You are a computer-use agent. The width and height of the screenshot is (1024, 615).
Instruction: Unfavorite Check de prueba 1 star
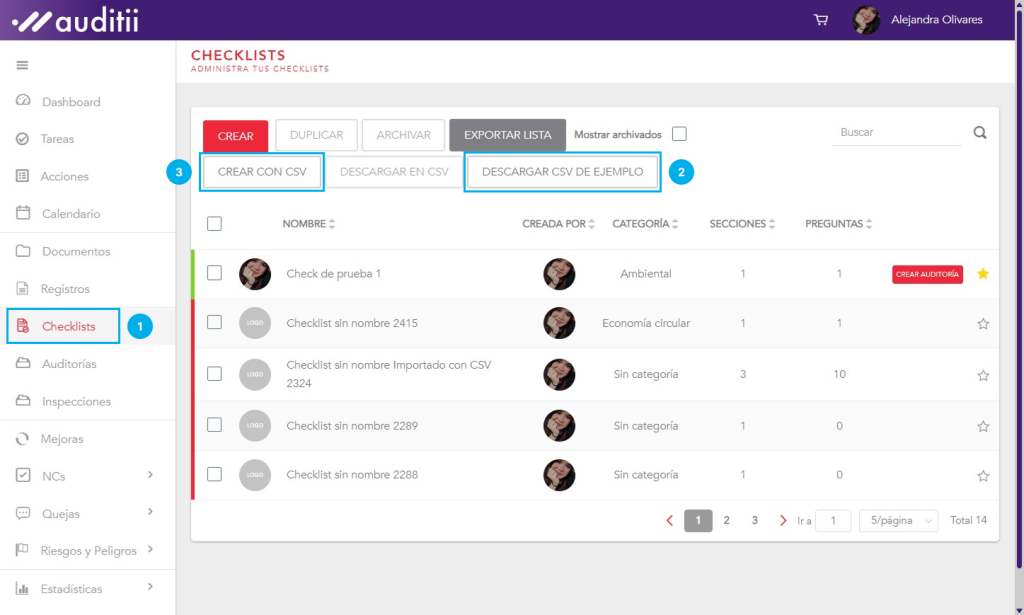(x=983, y=274)
